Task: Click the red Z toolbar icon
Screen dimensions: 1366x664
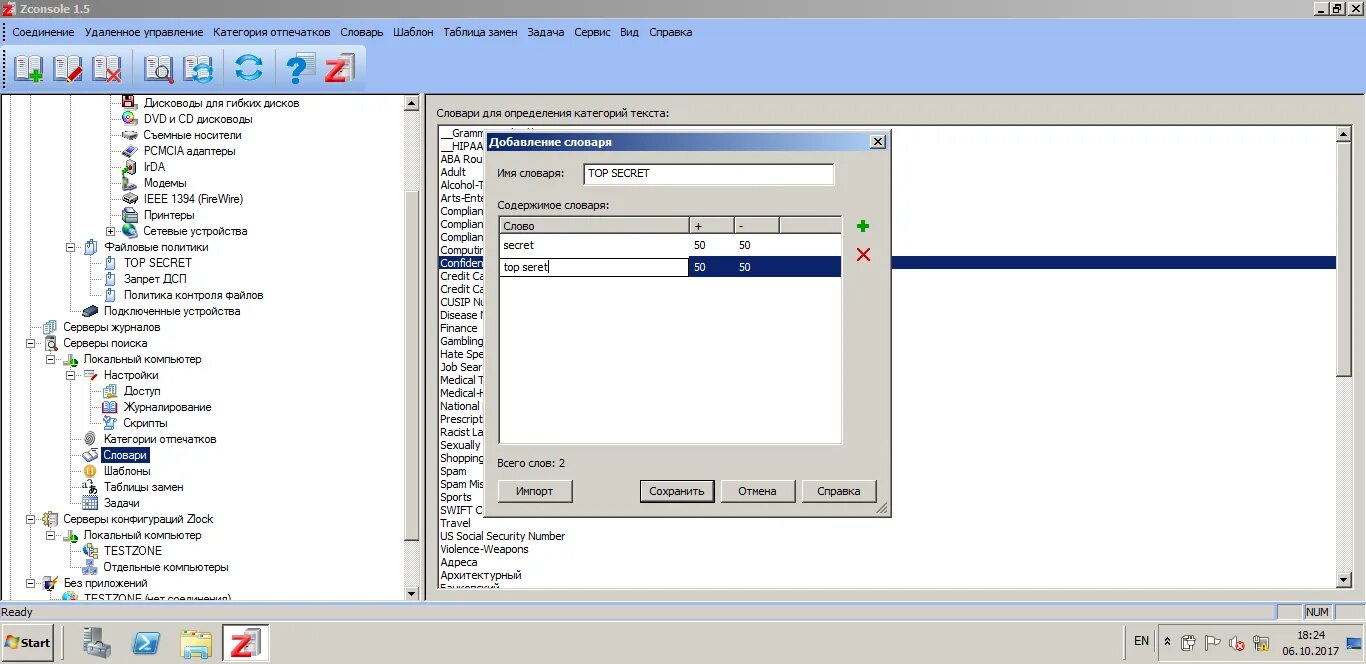Action: 339,69
